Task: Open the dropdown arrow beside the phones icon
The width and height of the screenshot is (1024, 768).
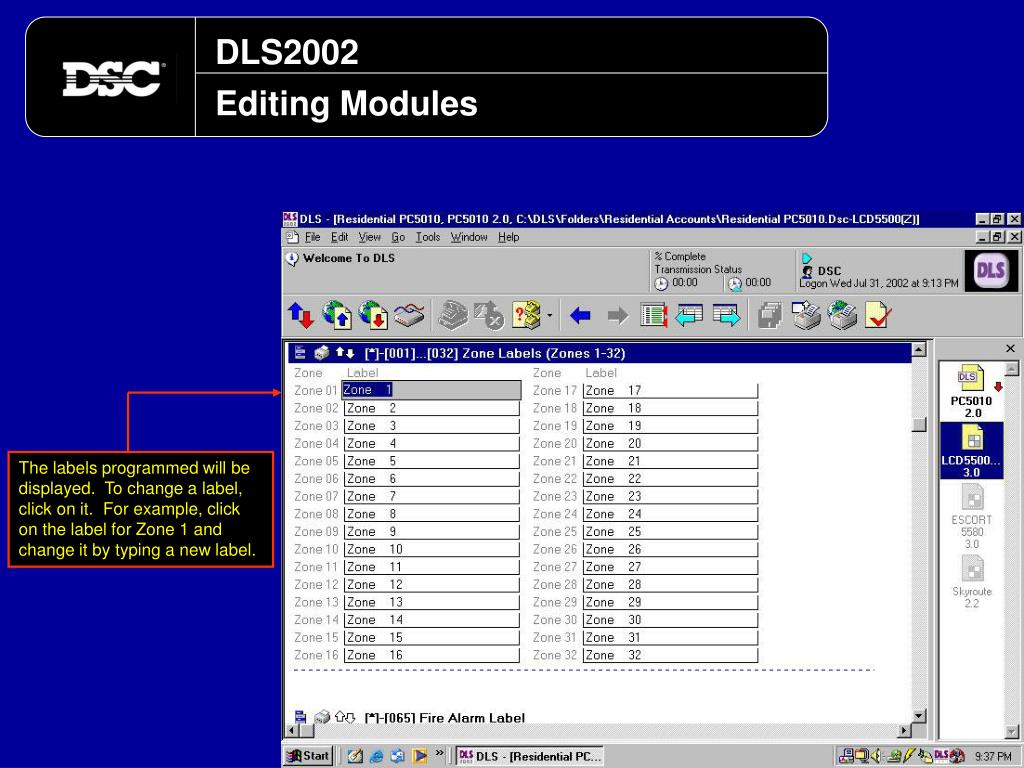Action: pos(550,316)
